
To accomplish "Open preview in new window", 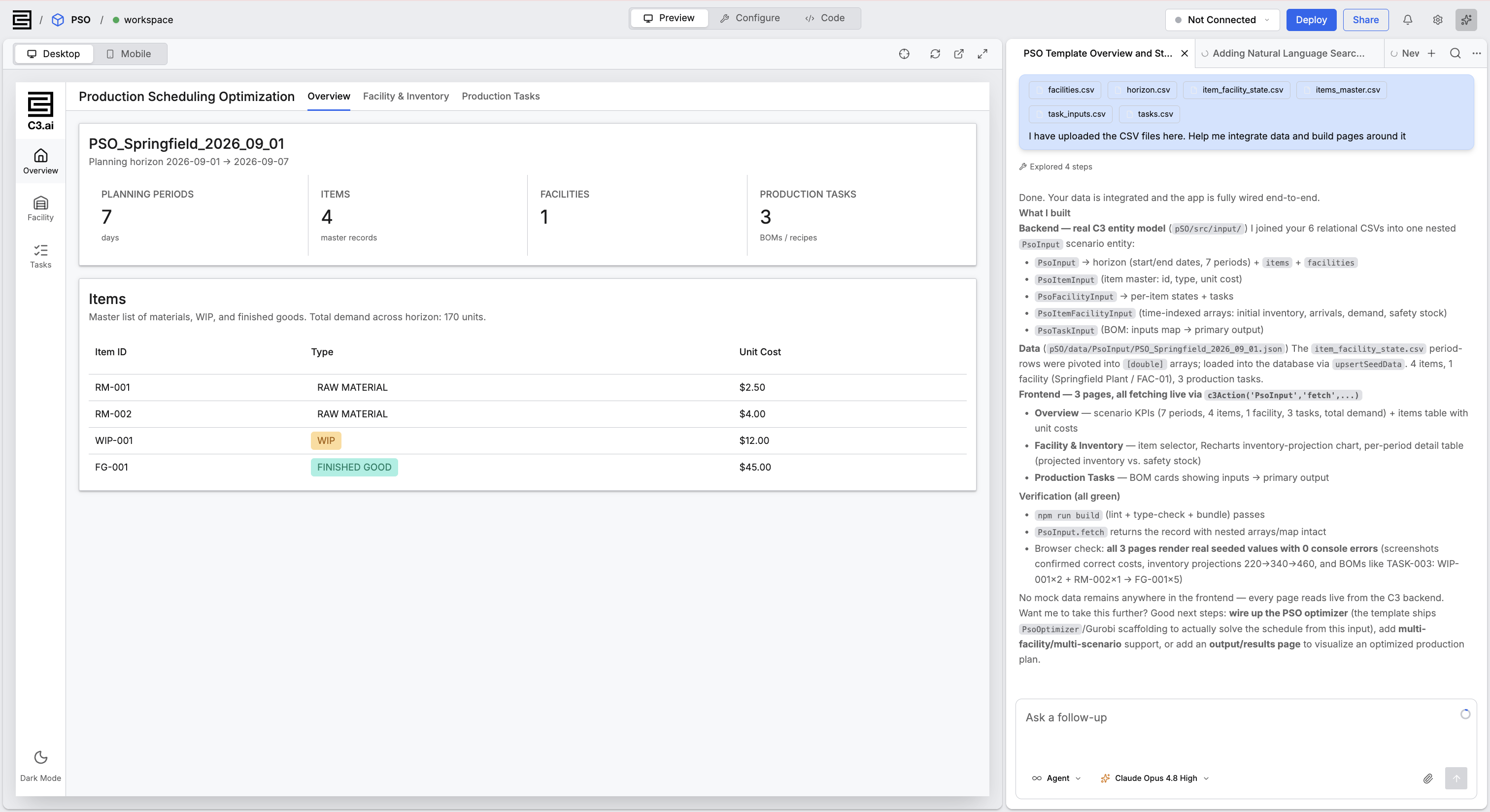I will point(958,54).
